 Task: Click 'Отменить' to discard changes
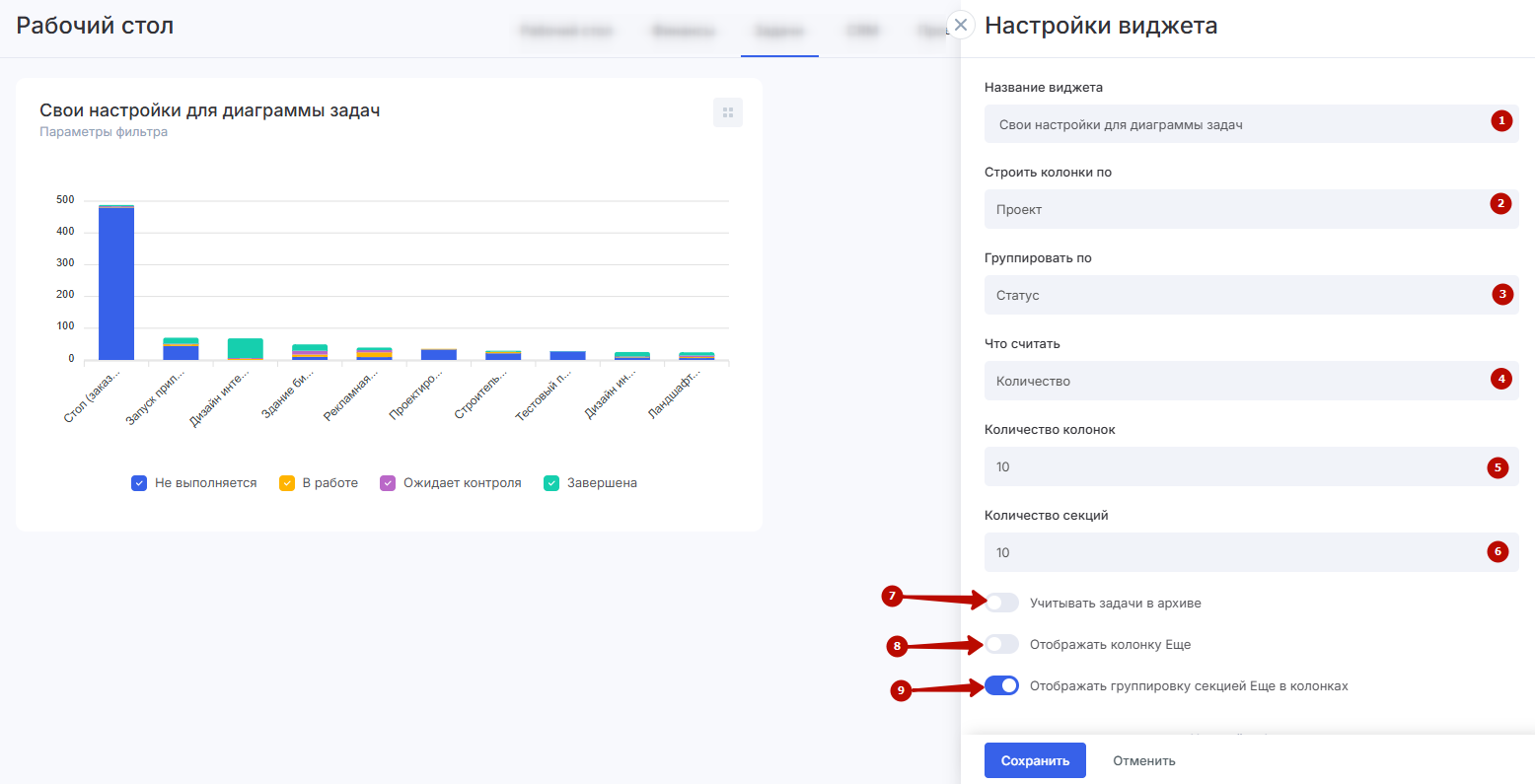coord(1143,760)
